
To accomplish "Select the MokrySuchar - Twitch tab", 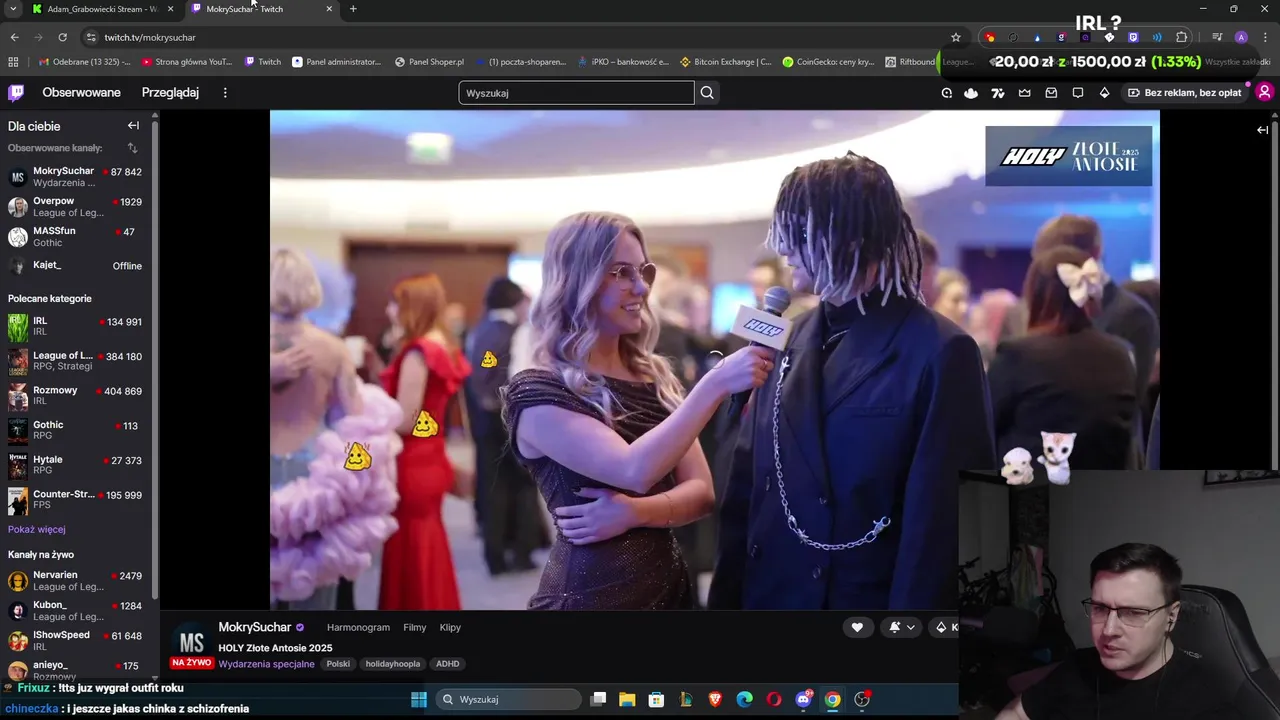I will click(263, 9).
